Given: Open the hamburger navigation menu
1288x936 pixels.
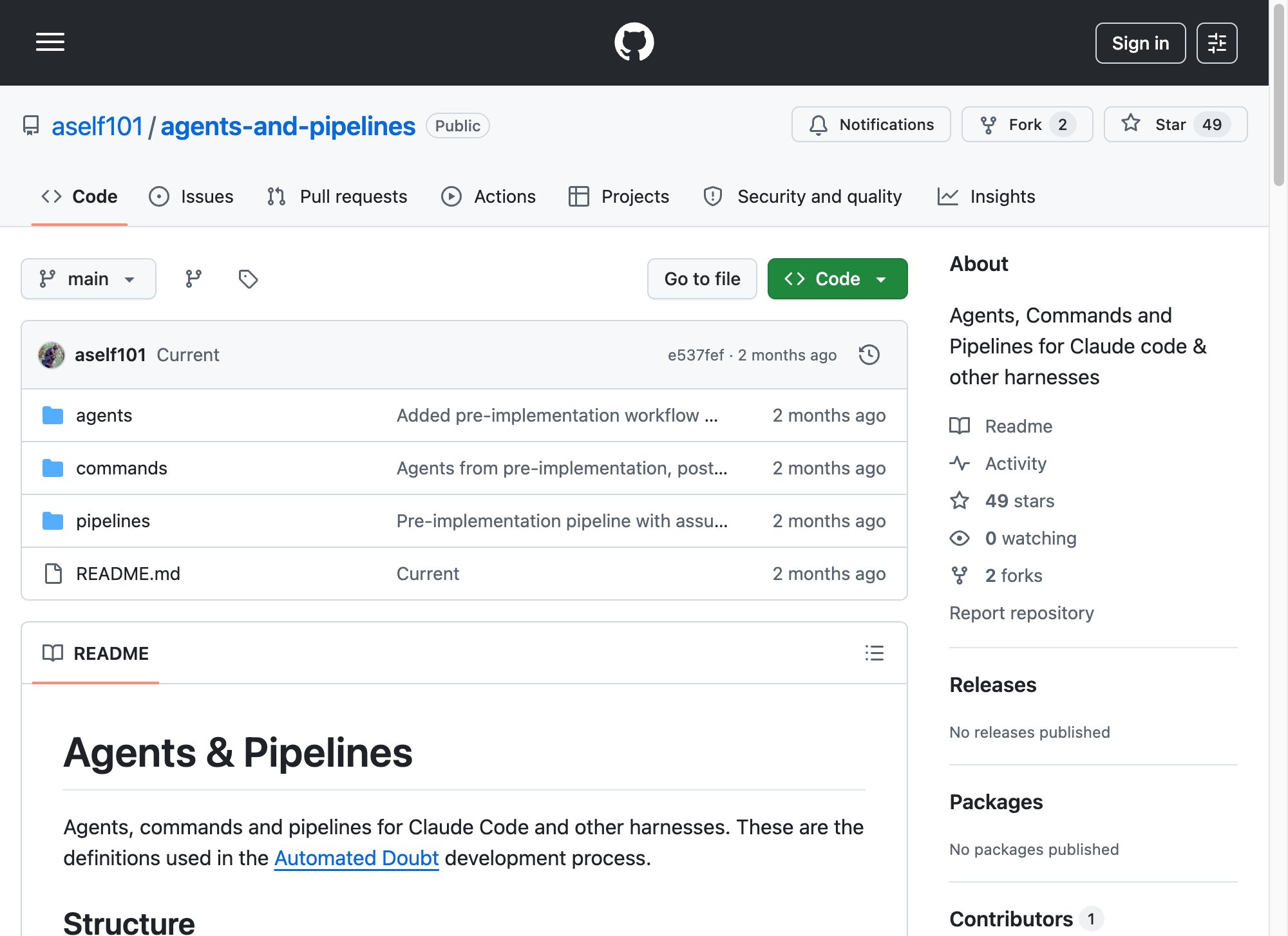Looking at the screenshot, I should coord(50,42).
